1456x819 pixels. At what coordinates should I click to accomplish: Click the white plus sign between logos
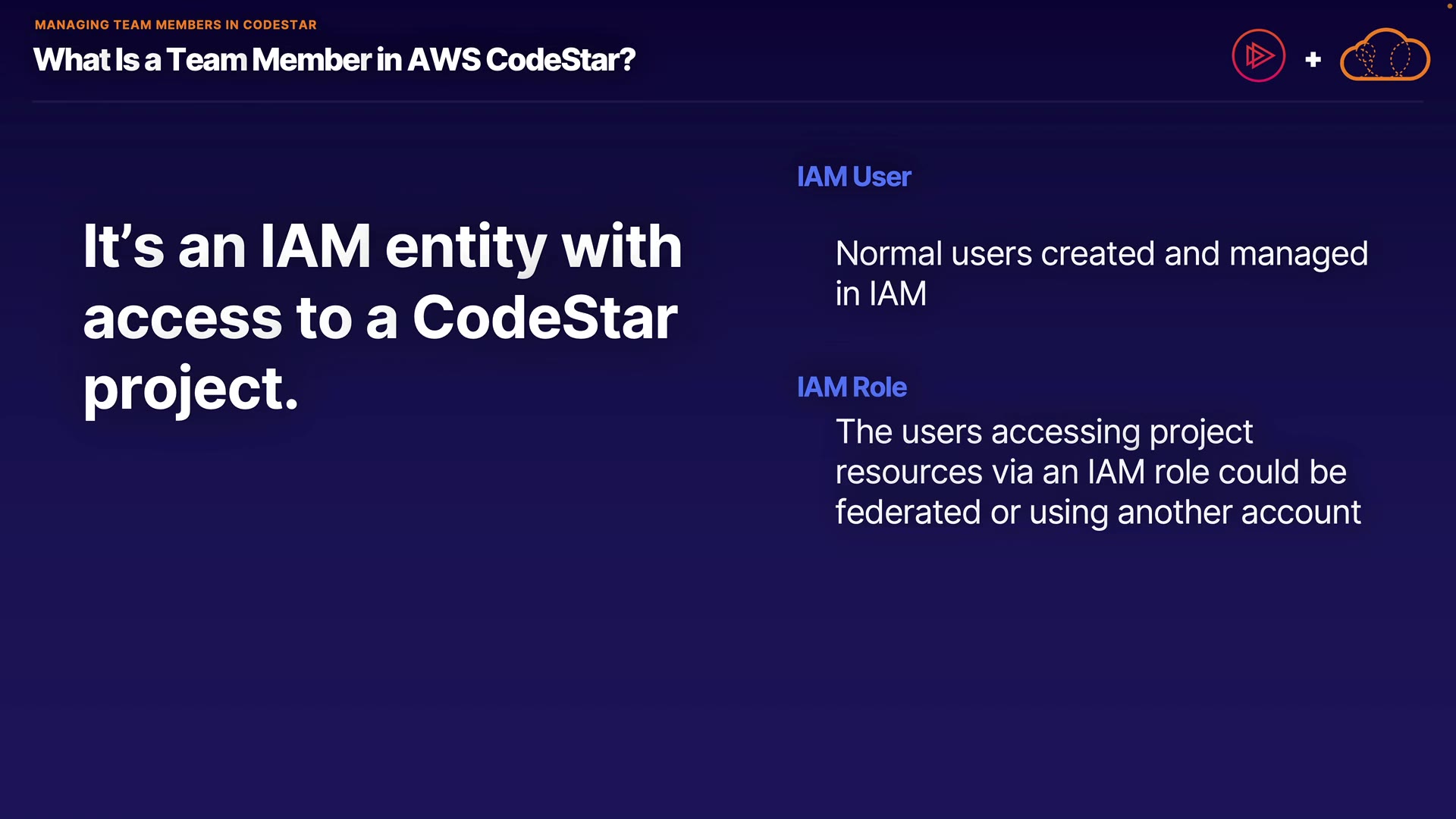coord(1313,59)
